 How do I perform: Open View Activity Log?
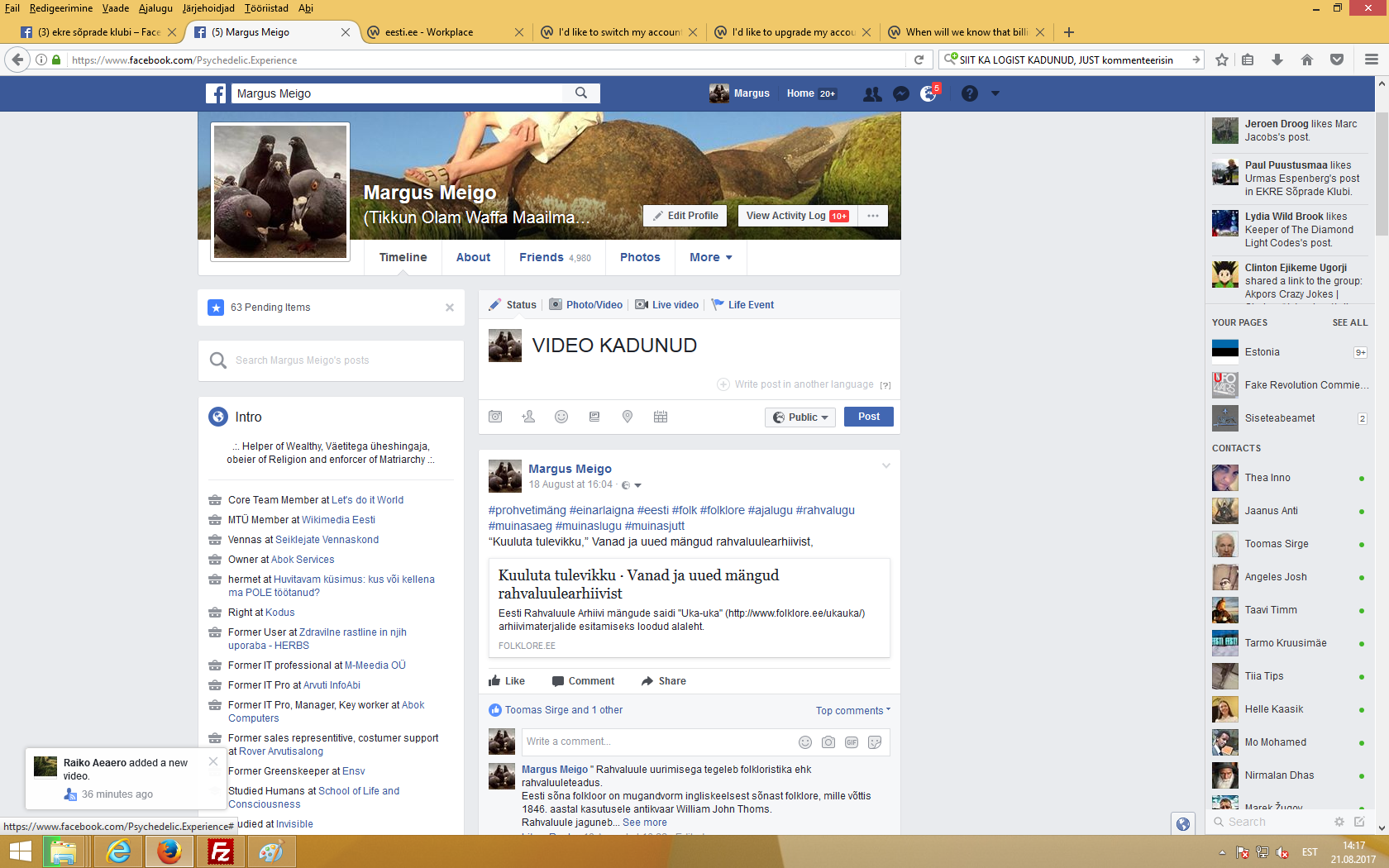tap(798, 216)
